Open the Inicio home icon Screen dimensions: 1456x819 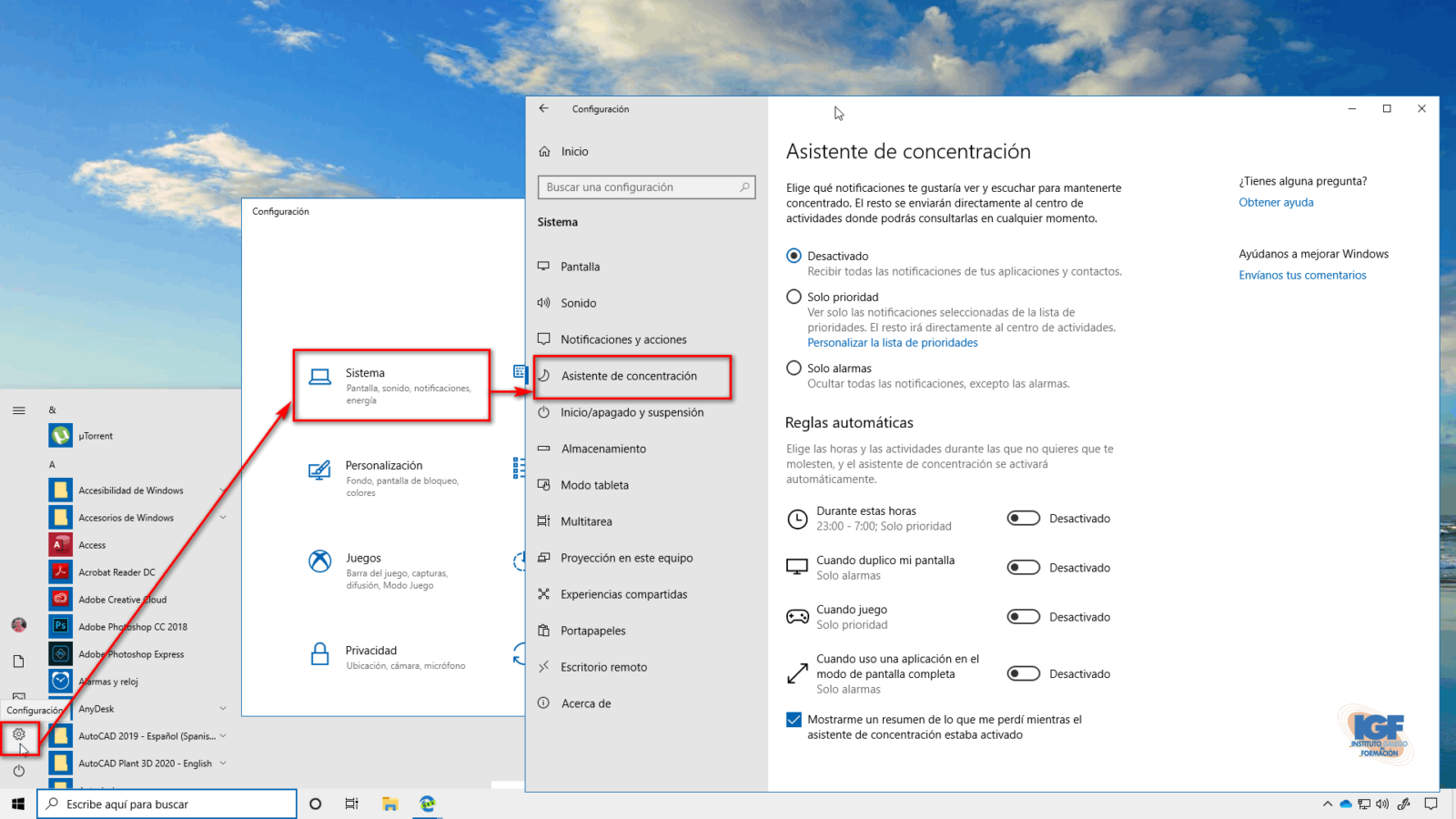(545, 152)
